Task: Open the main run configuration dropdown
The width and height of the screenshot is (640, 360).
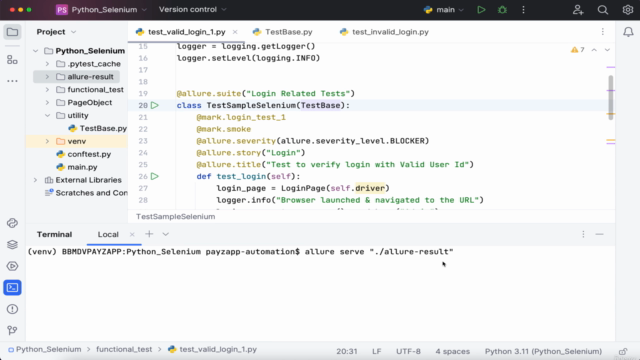Action: click(444, 9)
